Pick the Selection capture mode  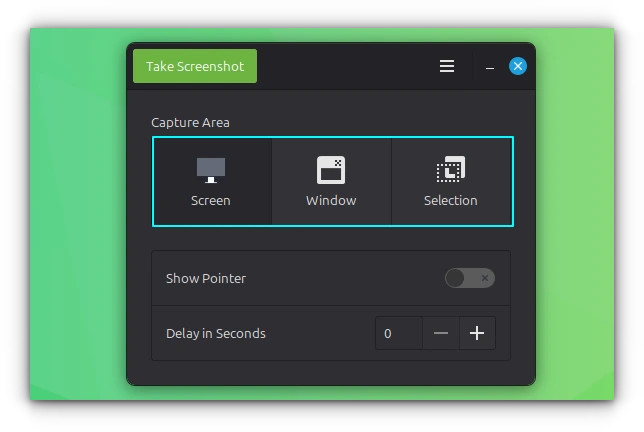click(x=452, y=181)
